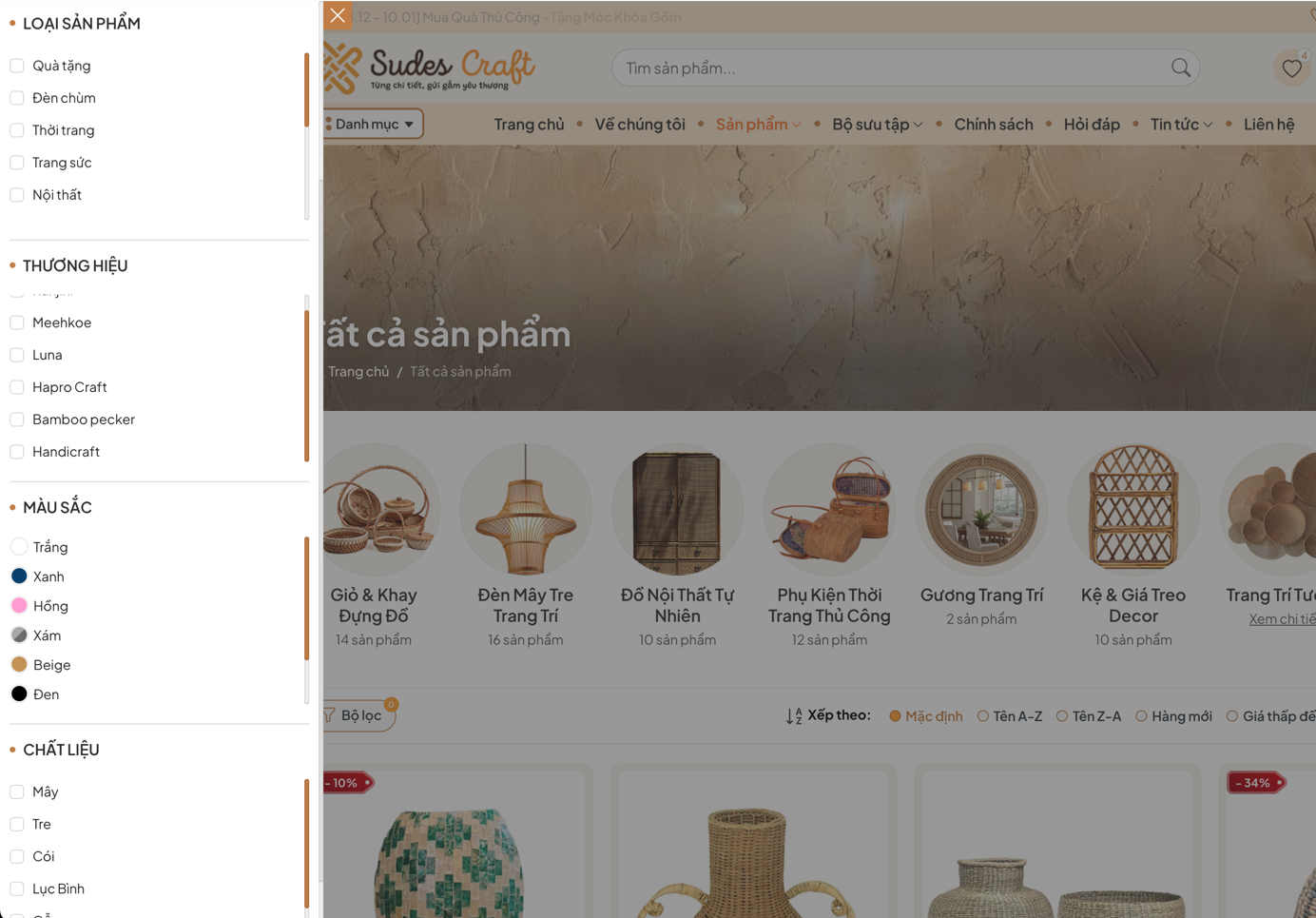Select Đèn Mây Tre Trang Trí category image

526,510
